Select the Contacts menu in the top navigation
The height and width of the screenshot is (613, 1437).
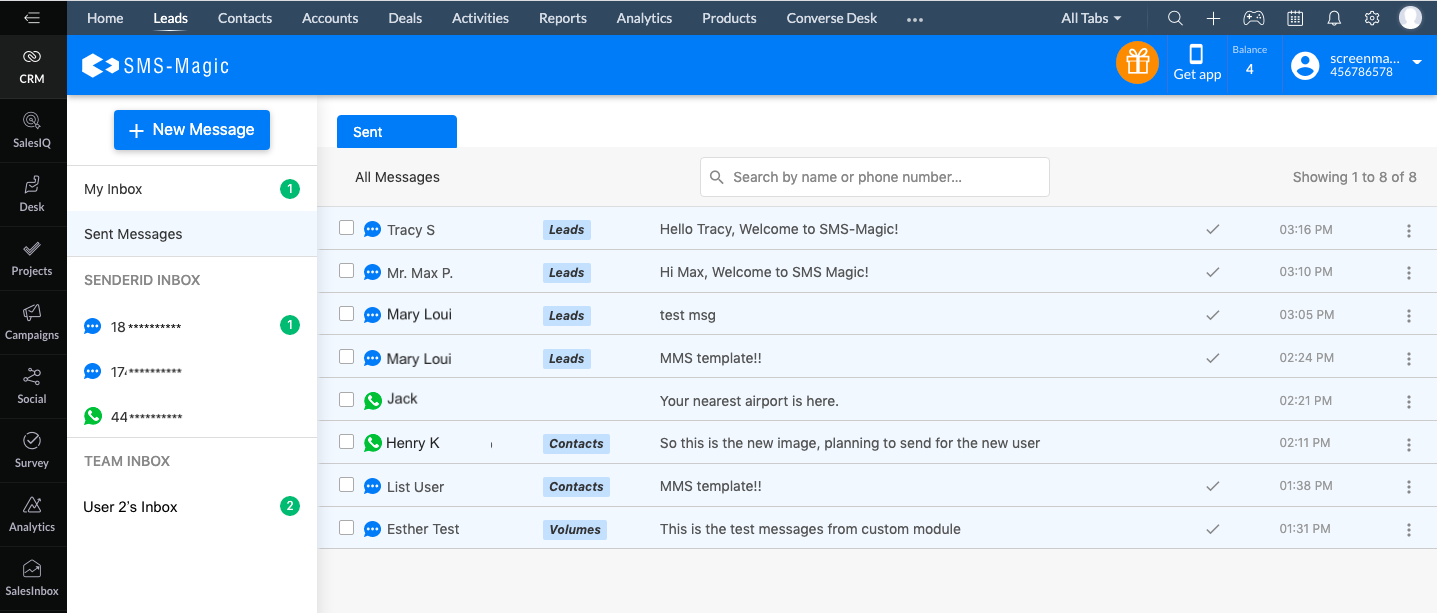click(x=244, y=17)
